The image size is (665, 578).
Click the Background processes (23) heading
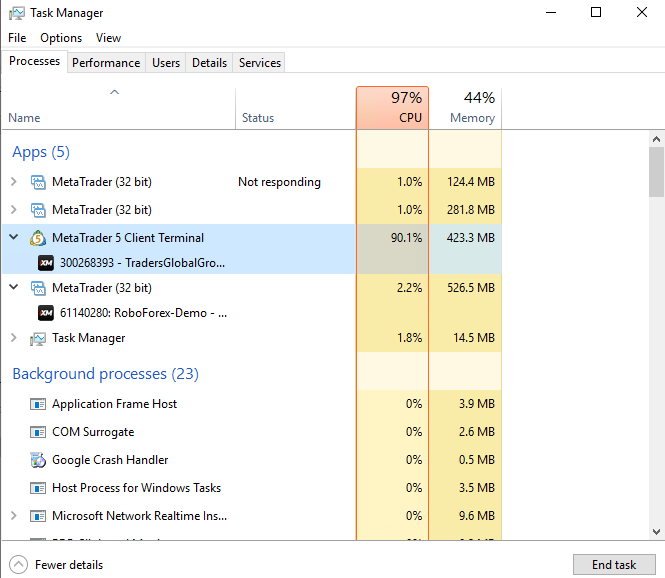pos(106,374)
